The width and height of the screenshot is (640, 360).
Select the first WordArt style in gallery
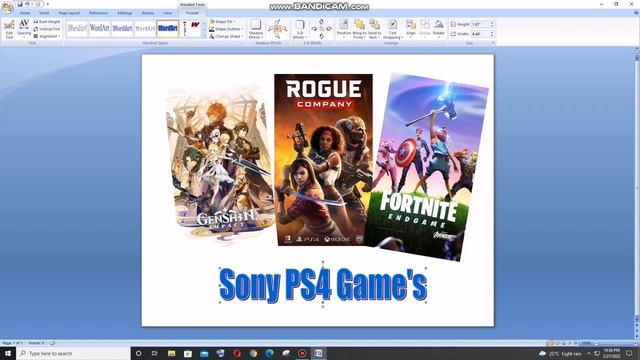point(77,28)
